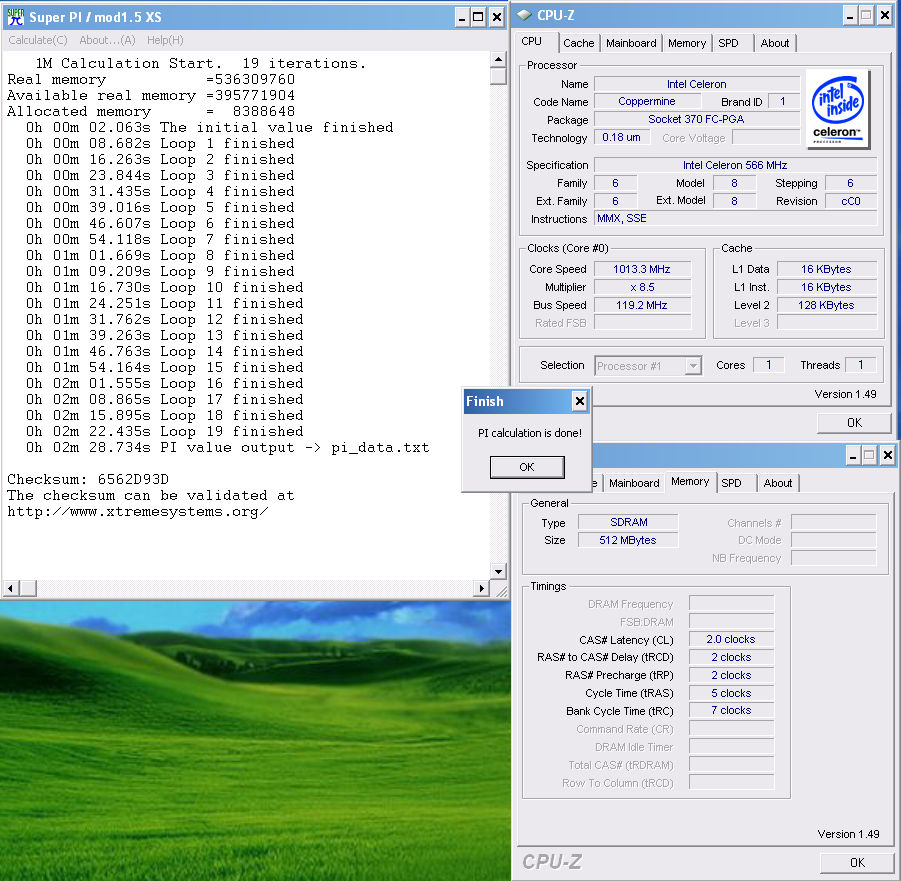Expand the Processor #1 selection dropdown
The height and width of the screenshot is (881, 901).
694,366
